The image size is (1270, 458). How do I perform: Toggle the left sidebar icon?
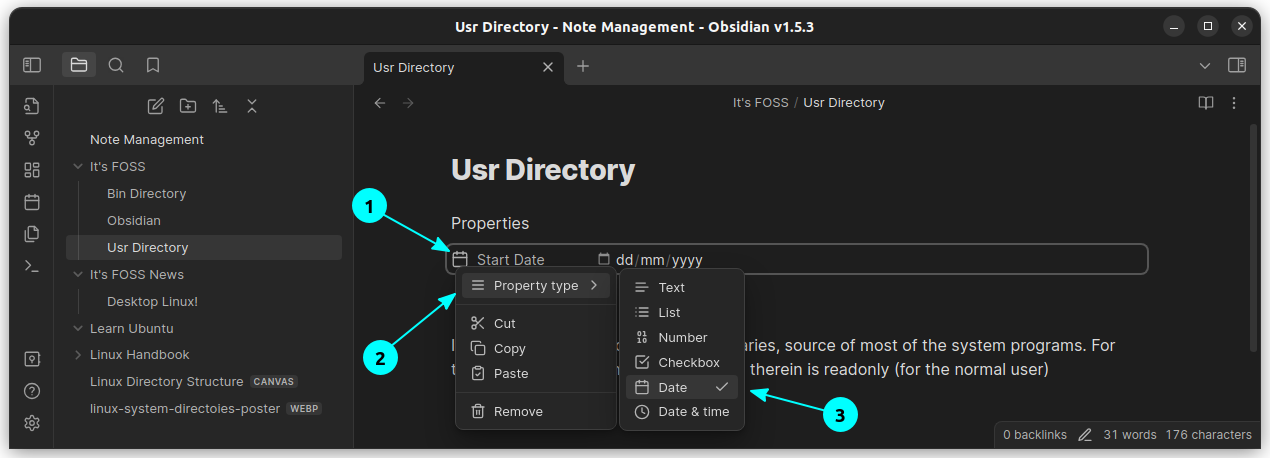32,65
